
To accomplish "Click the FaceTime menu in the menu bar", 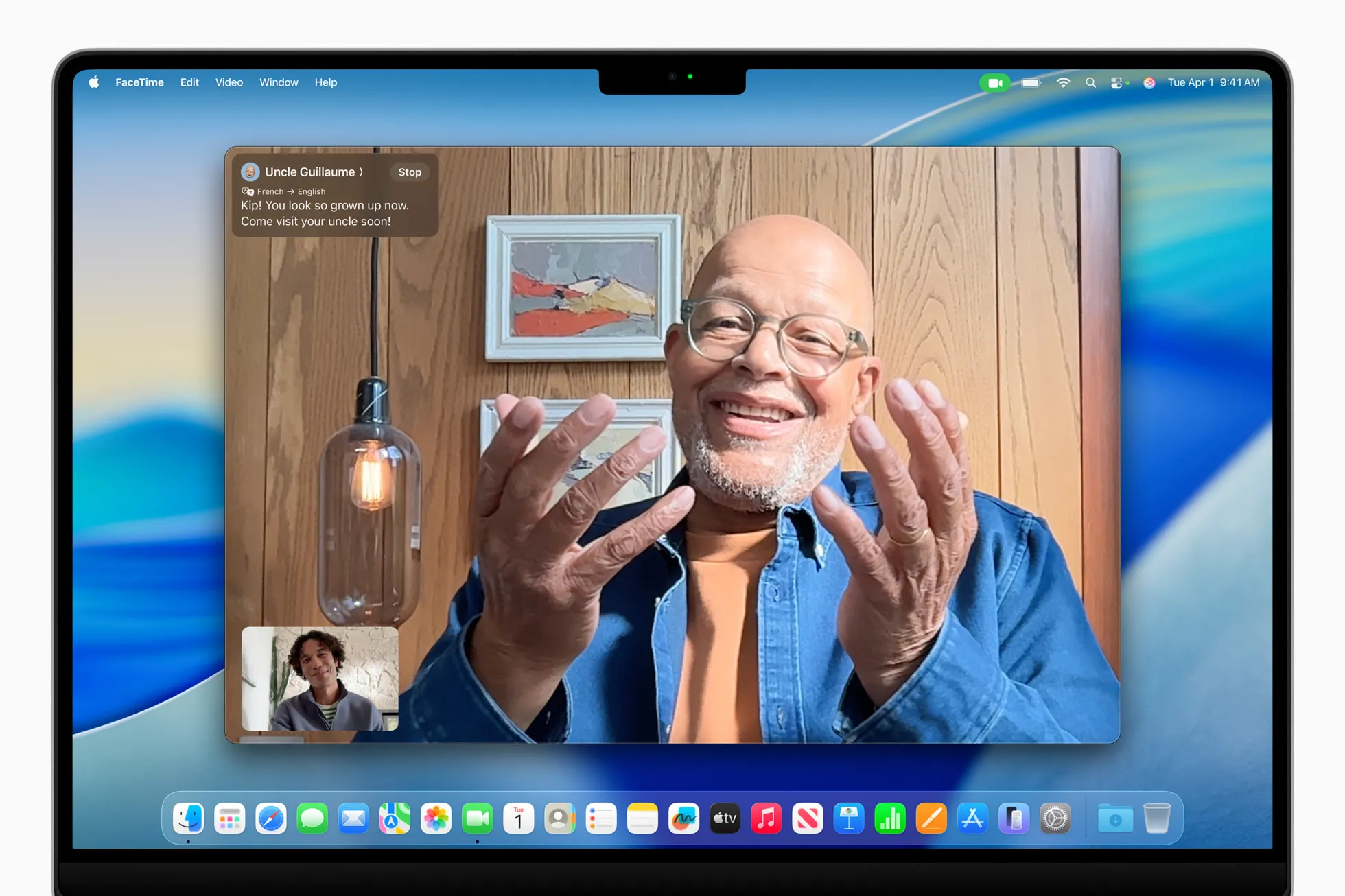I will pos(140,82).
